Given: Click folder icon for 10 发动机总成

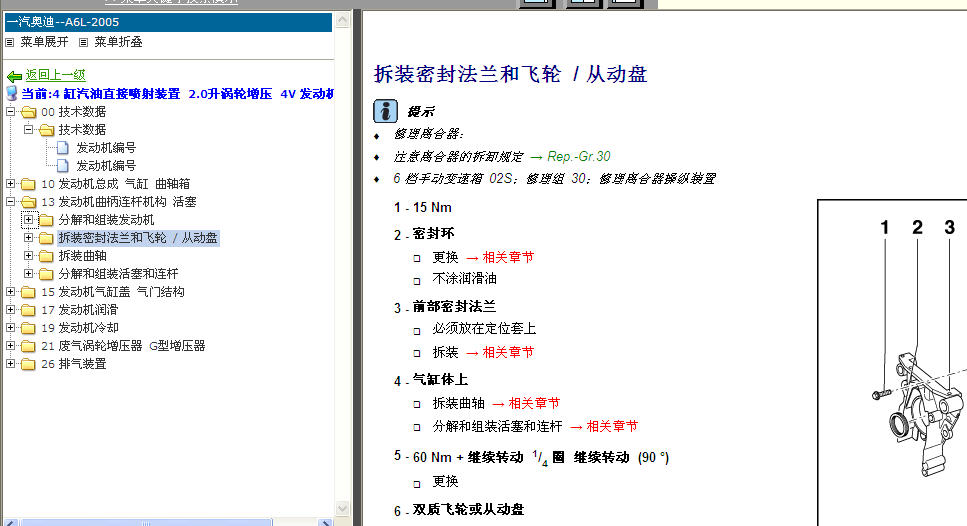Looking at the screenshot, I should pyautogui.click(x=28, y=184).
